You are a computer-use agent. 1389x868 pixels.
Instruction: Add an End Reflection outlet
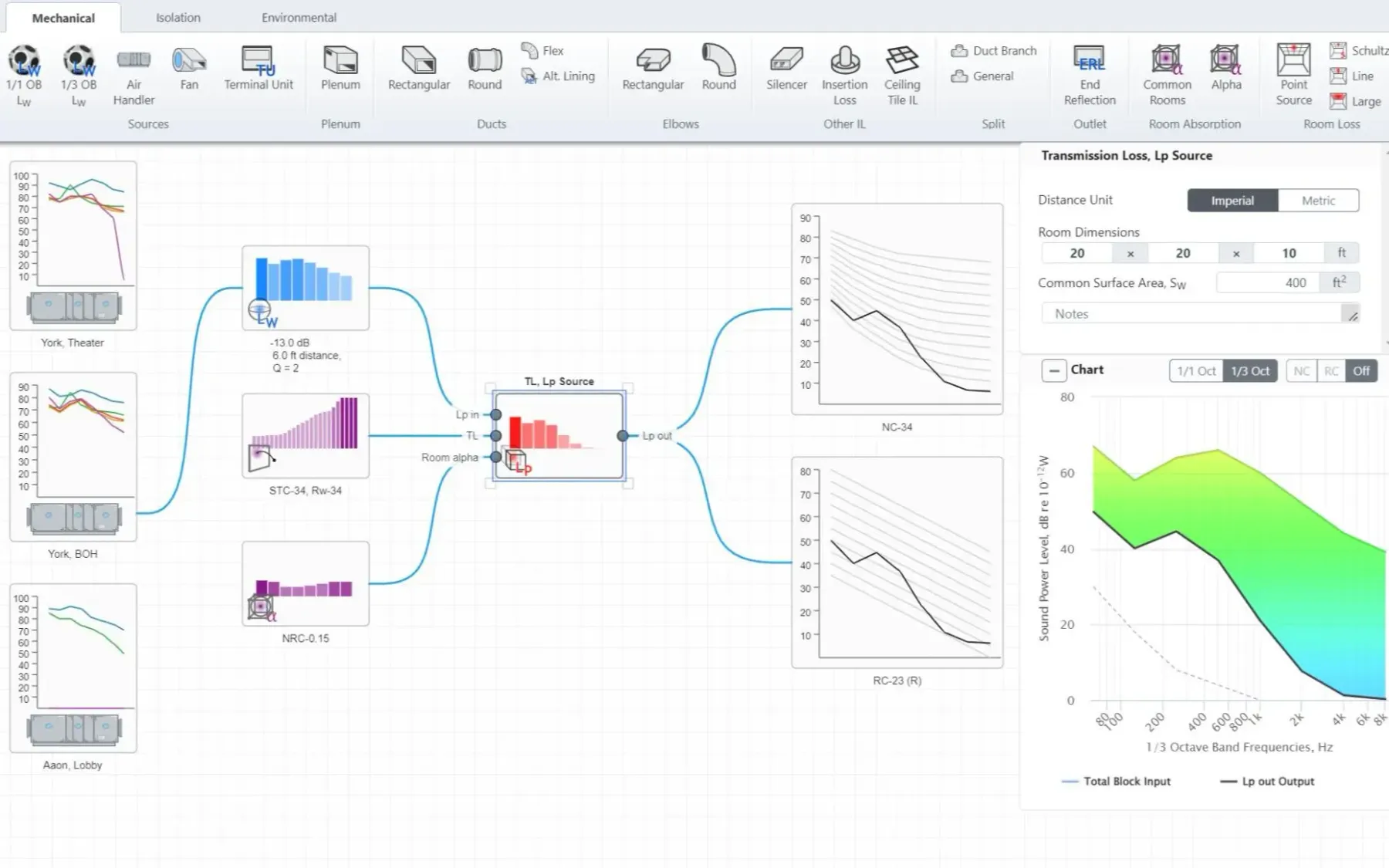coord(1090,75)
